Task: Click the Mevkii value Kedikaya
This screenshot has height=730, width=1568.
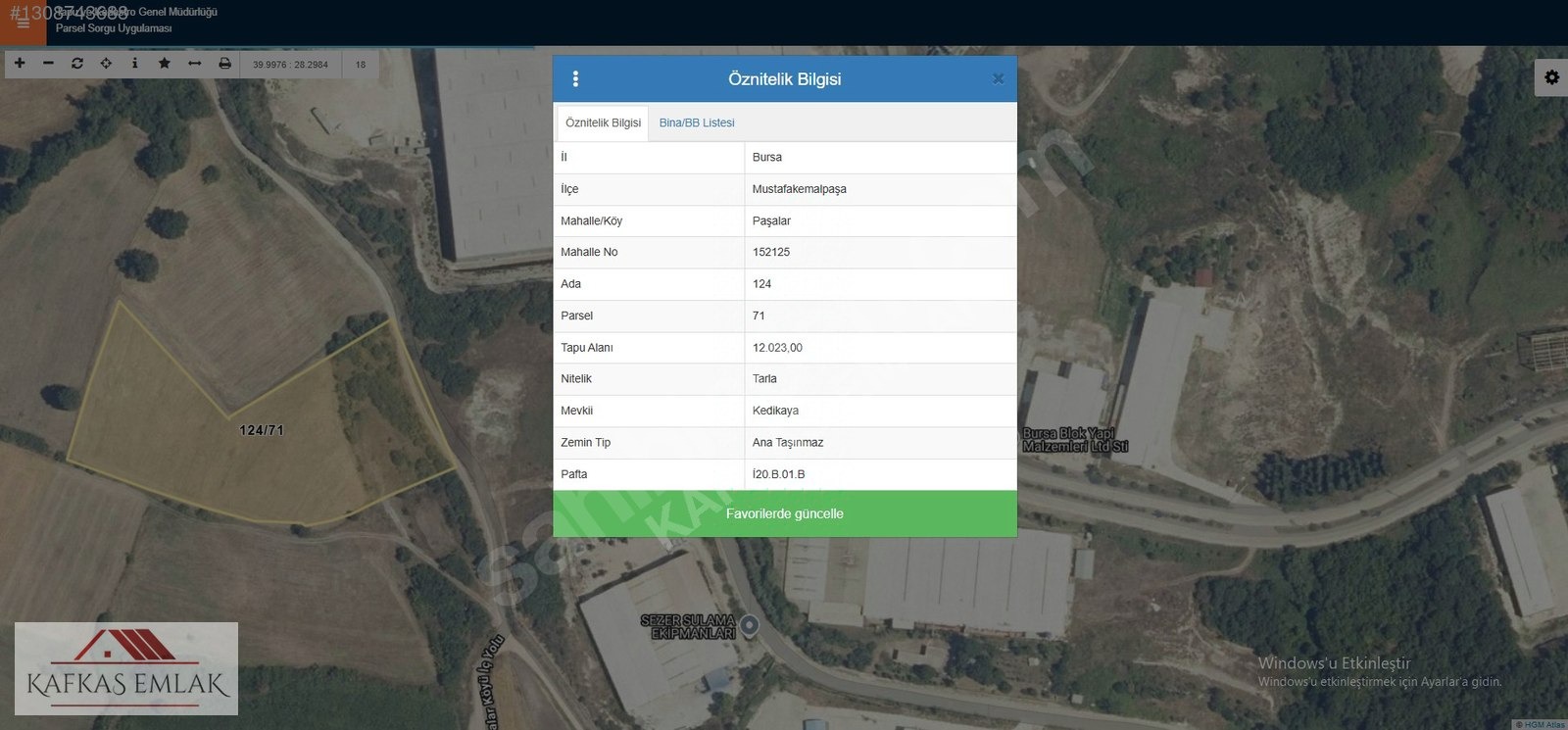Action: (x=775, y=411)
